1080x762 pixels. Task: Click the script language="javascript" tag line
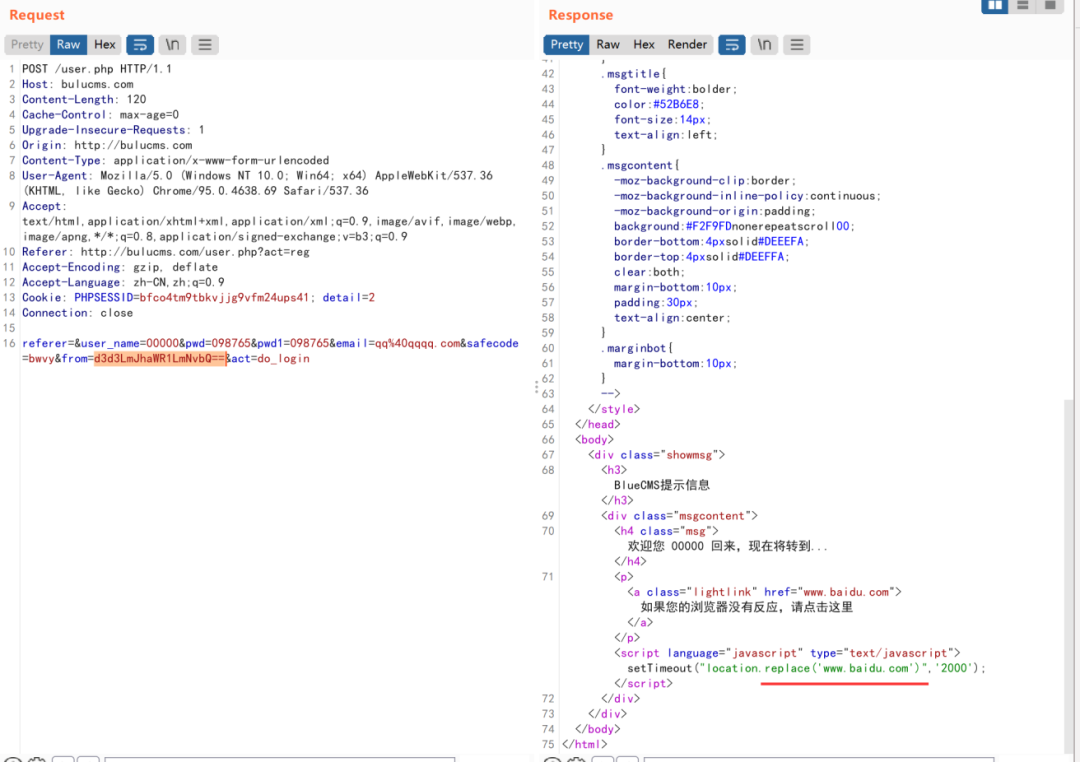pyautogui.click(x=787, y=652)
